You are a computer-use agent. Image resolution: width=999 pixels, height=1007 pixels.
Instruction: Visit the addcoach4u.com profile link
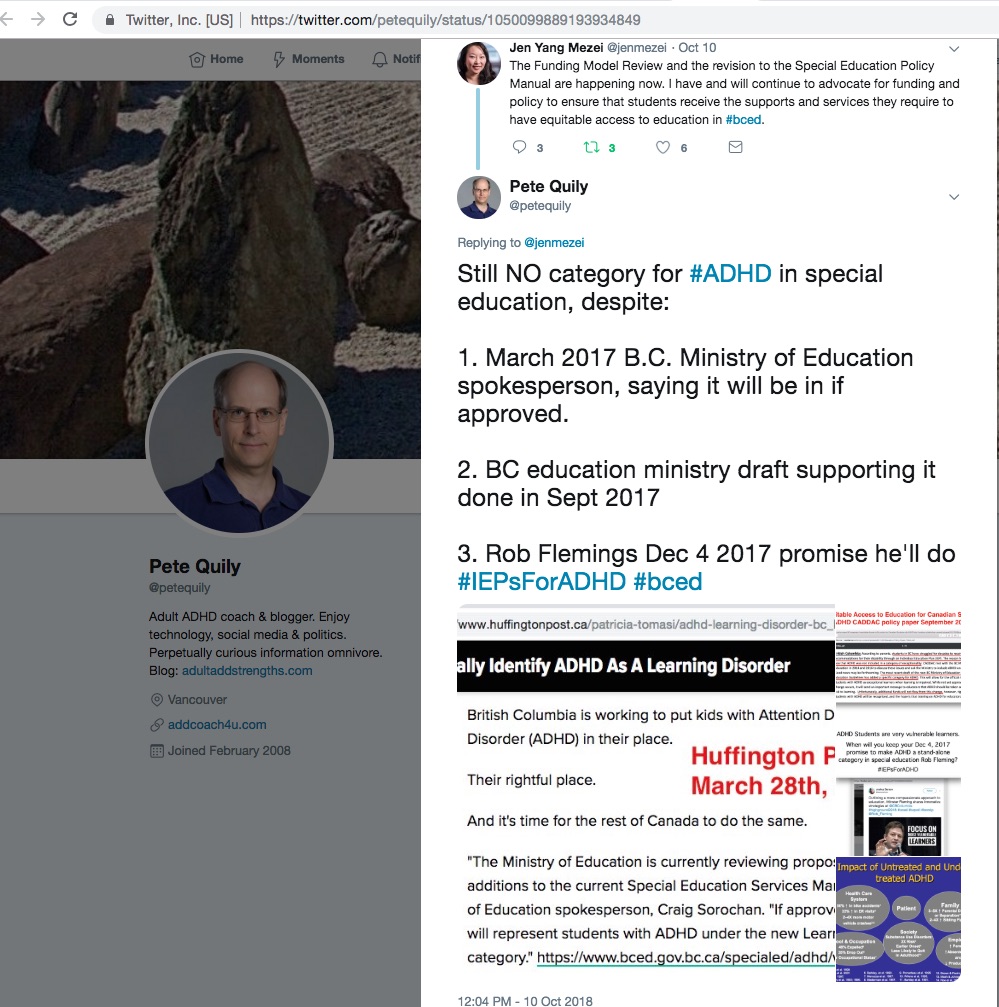[x=217, y=724]
